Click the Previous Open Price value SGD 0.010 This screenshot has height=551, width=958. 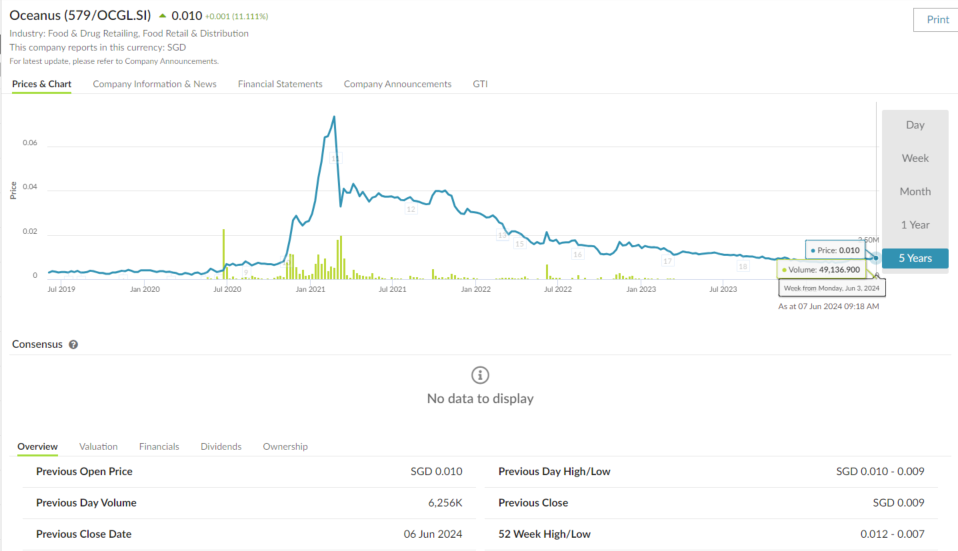click(436, 472)
